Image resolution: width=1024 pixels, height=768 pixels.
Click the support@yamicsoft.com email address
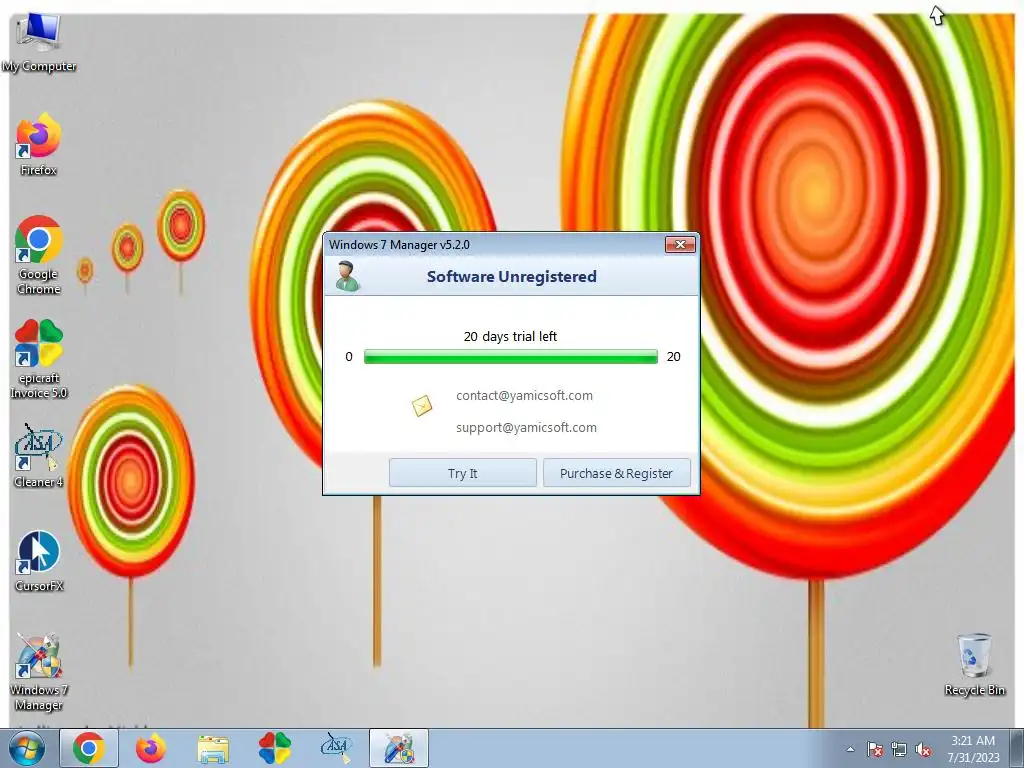[x=526, y=427]
